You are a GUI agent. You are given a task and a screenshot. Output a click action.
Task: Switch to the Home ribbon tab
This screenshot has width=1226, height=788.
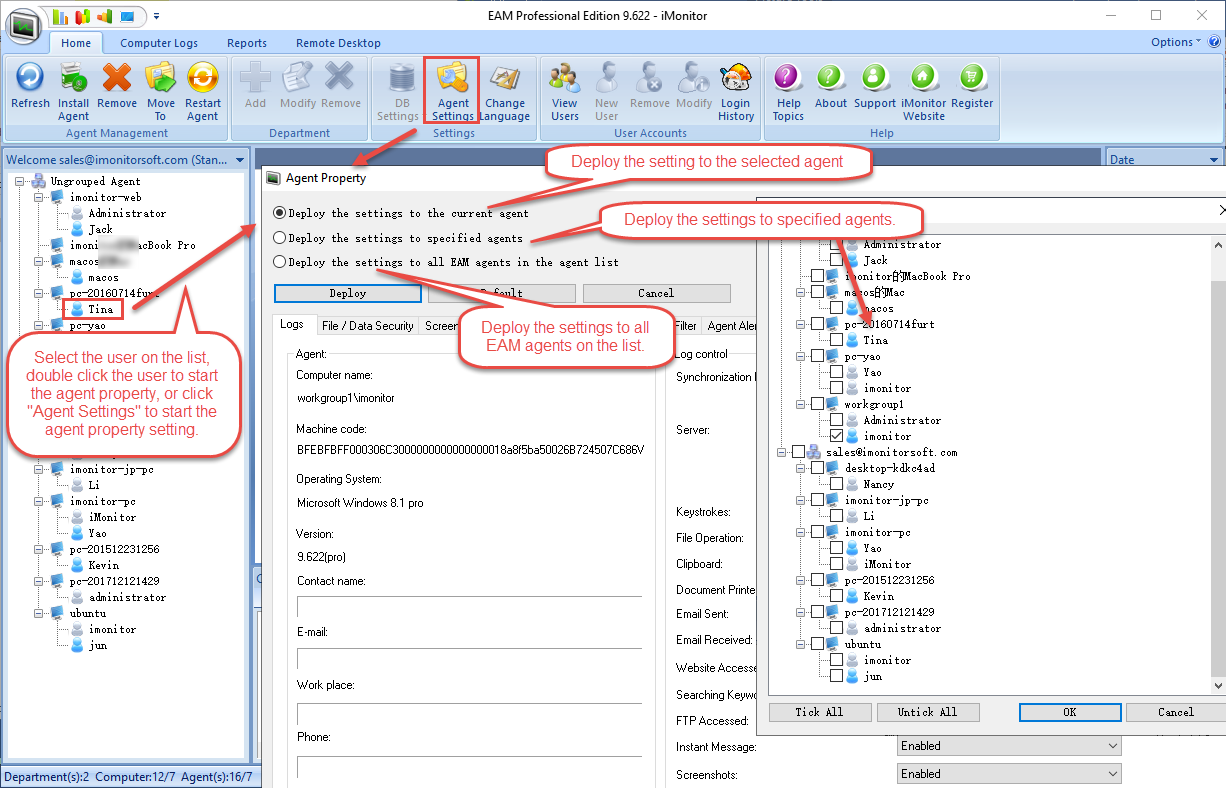pyautogui.click(x=76, y=43)
